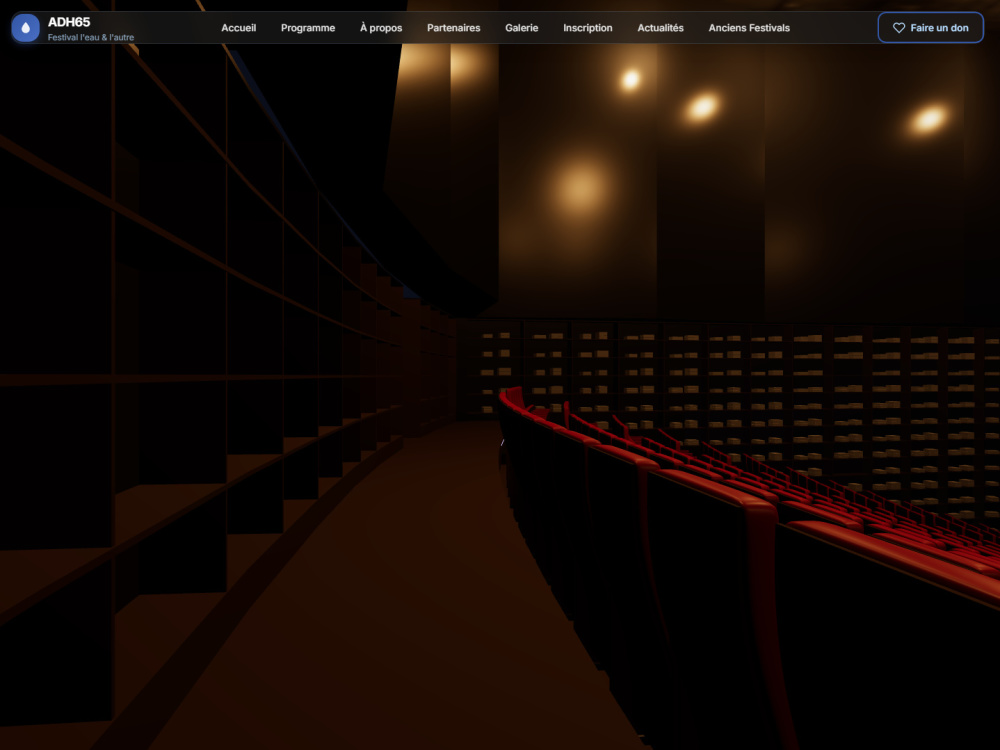Open the À propos section
Screen dimensions: 1000x750
pos(381,28)
